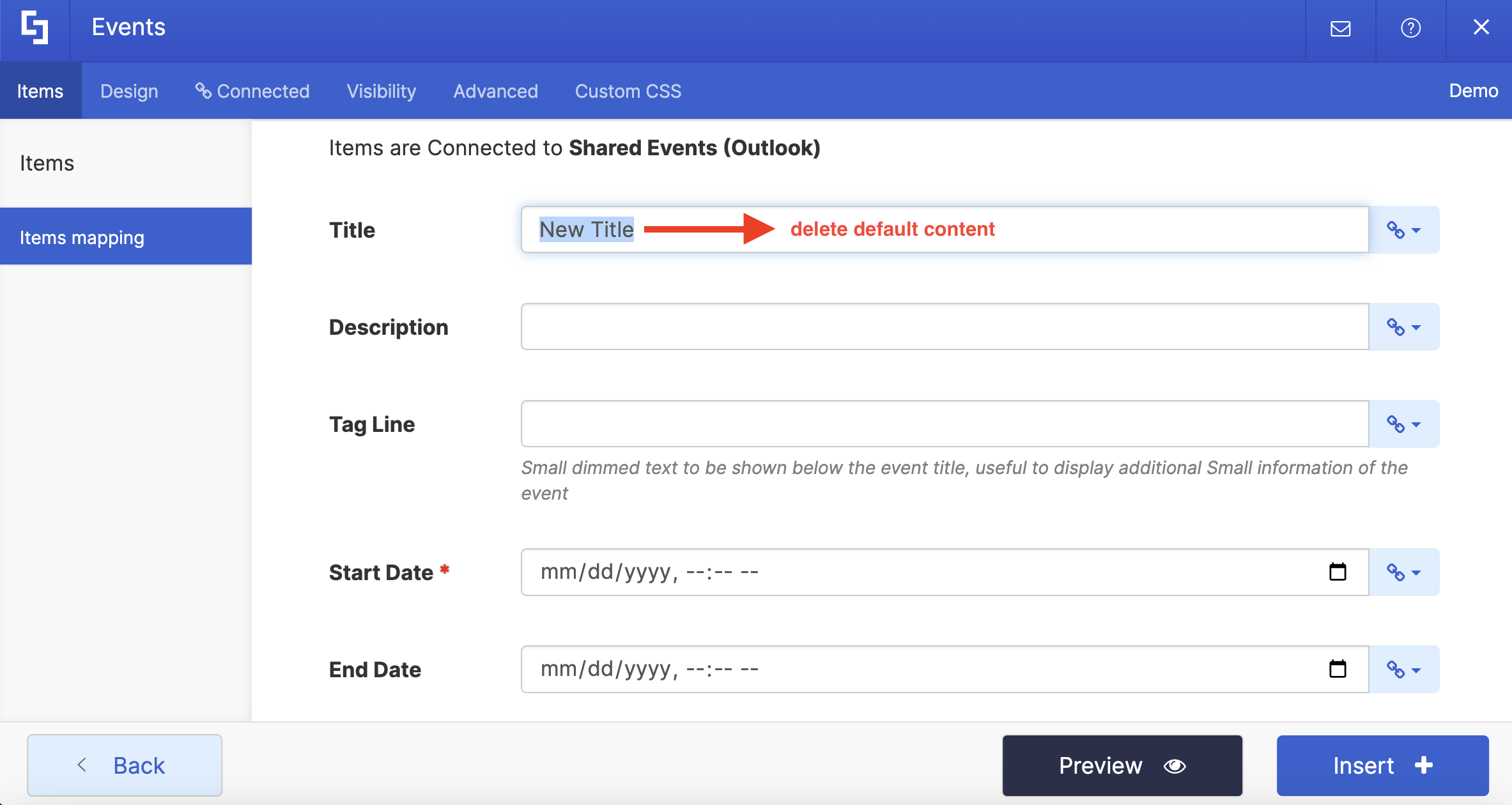This screenshot has width=1512, height=805.
Task: Click the chain link icon on Connected tab
Action: [203, 91]
